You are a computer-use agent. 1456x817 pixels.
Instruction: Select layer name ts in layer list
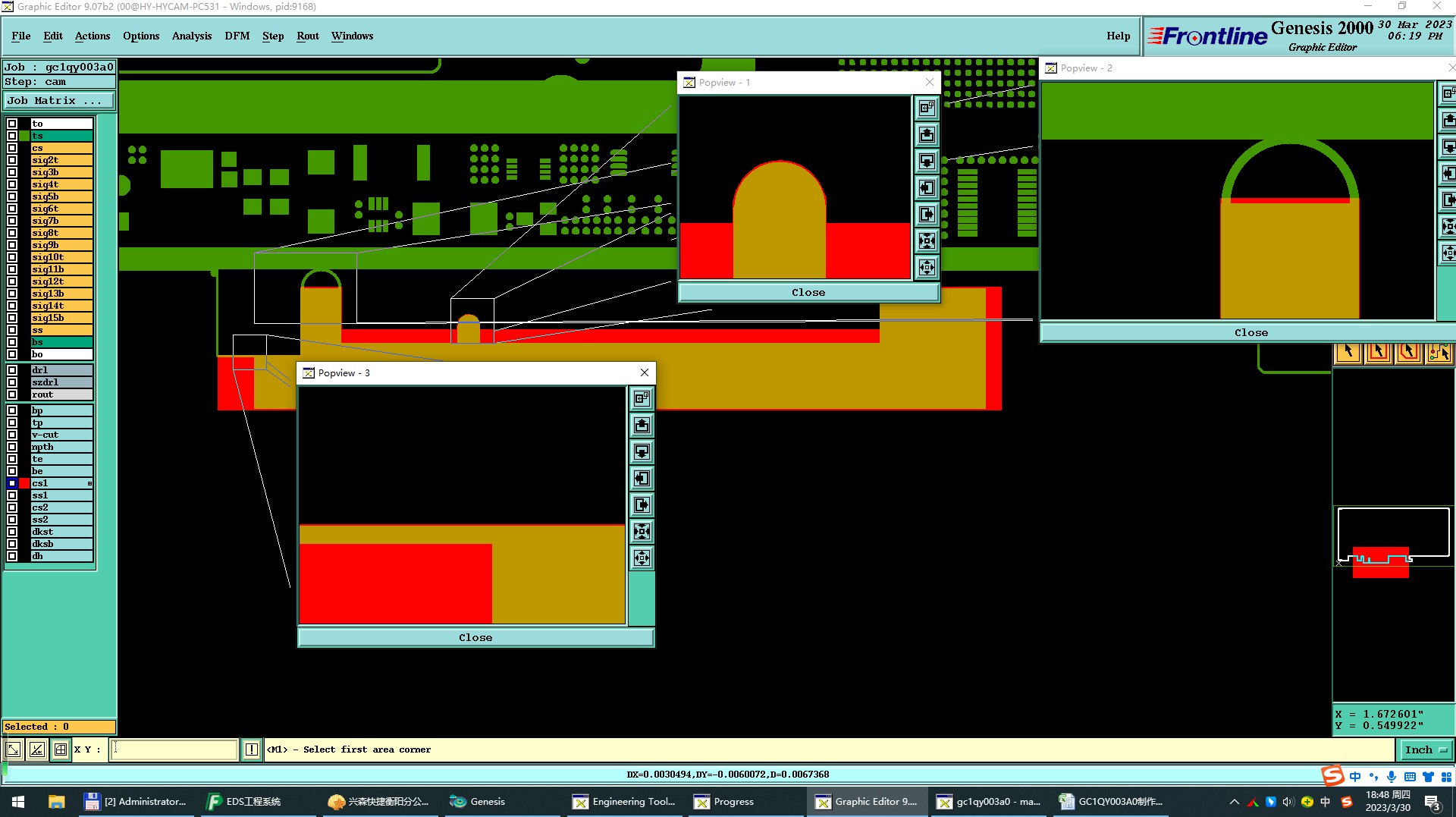61,136
